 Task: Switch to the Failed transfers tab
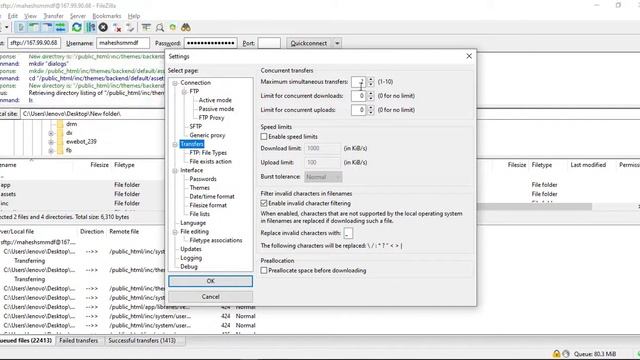78,340
